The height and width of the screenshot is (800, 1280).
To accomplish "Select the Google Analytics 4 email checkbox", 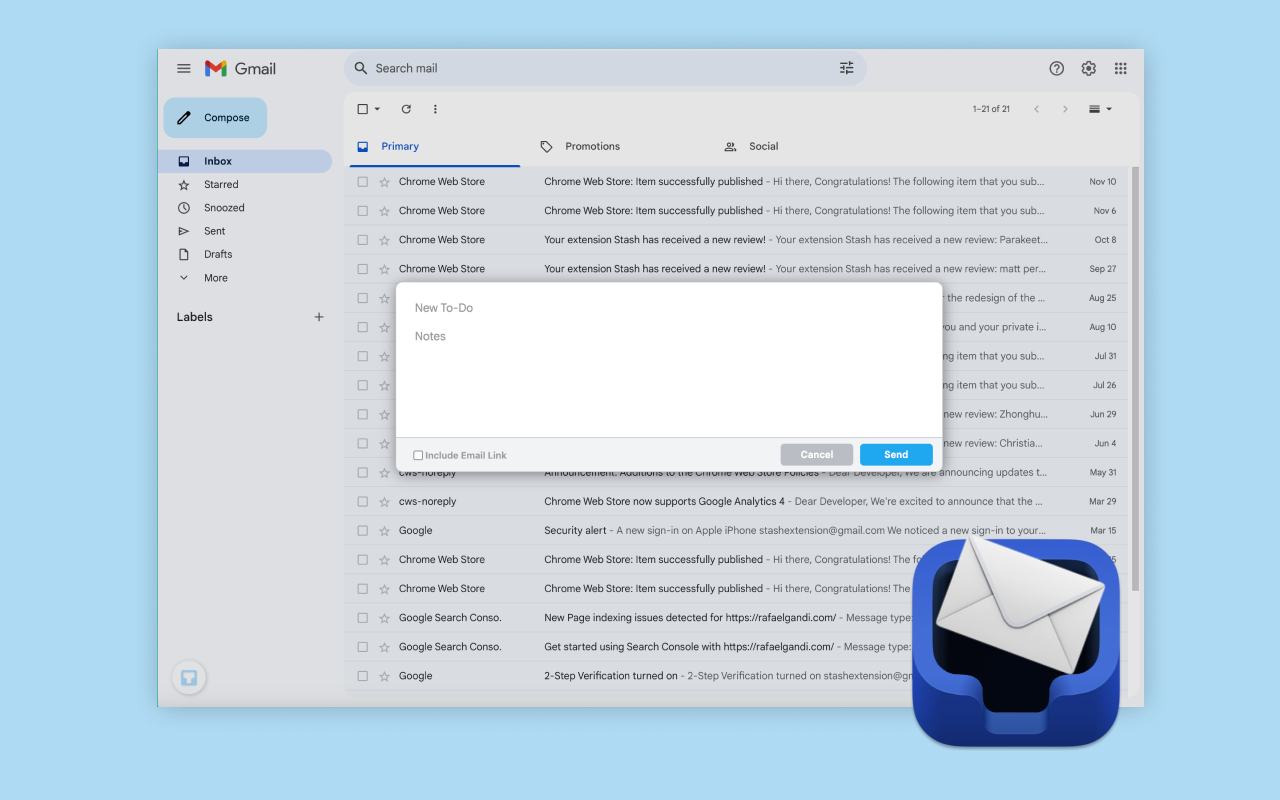I will [x=363, y=502].
